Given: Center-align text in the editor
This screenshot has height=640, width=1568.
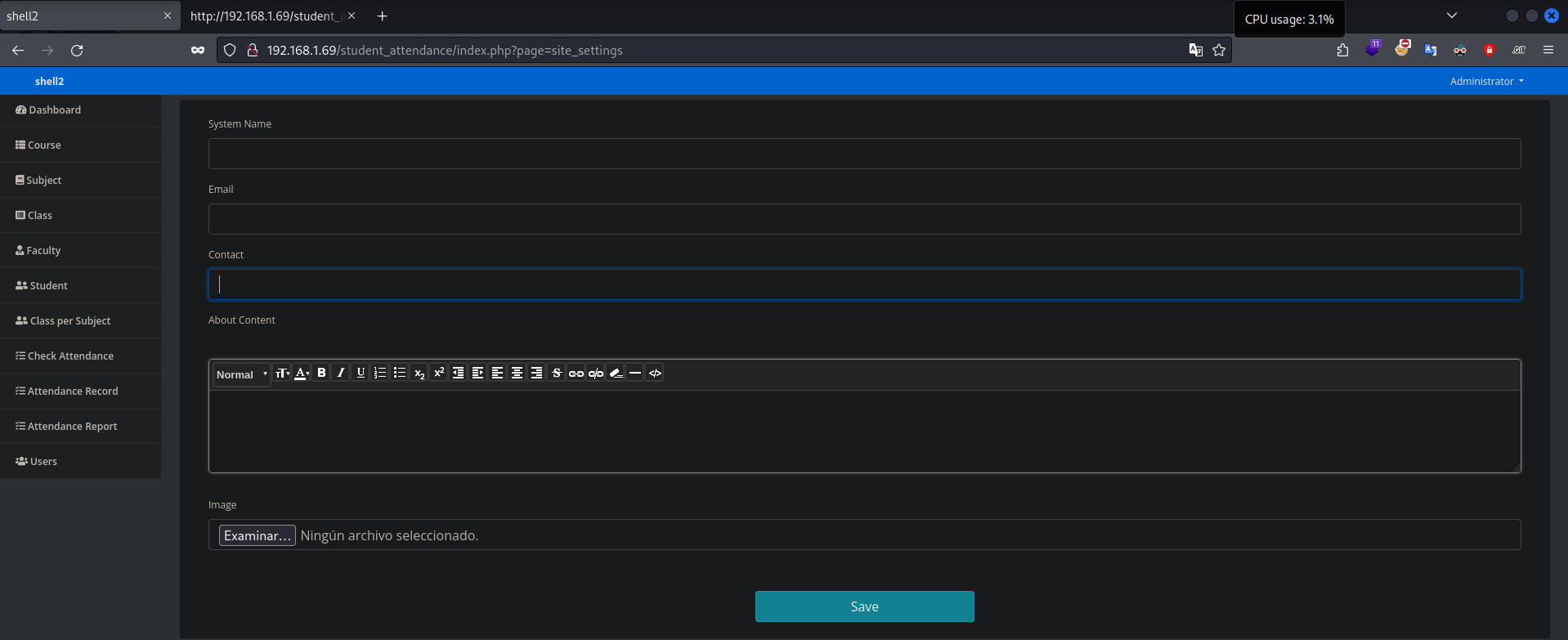Looking at the screenshot, I should tap(517, 373).
